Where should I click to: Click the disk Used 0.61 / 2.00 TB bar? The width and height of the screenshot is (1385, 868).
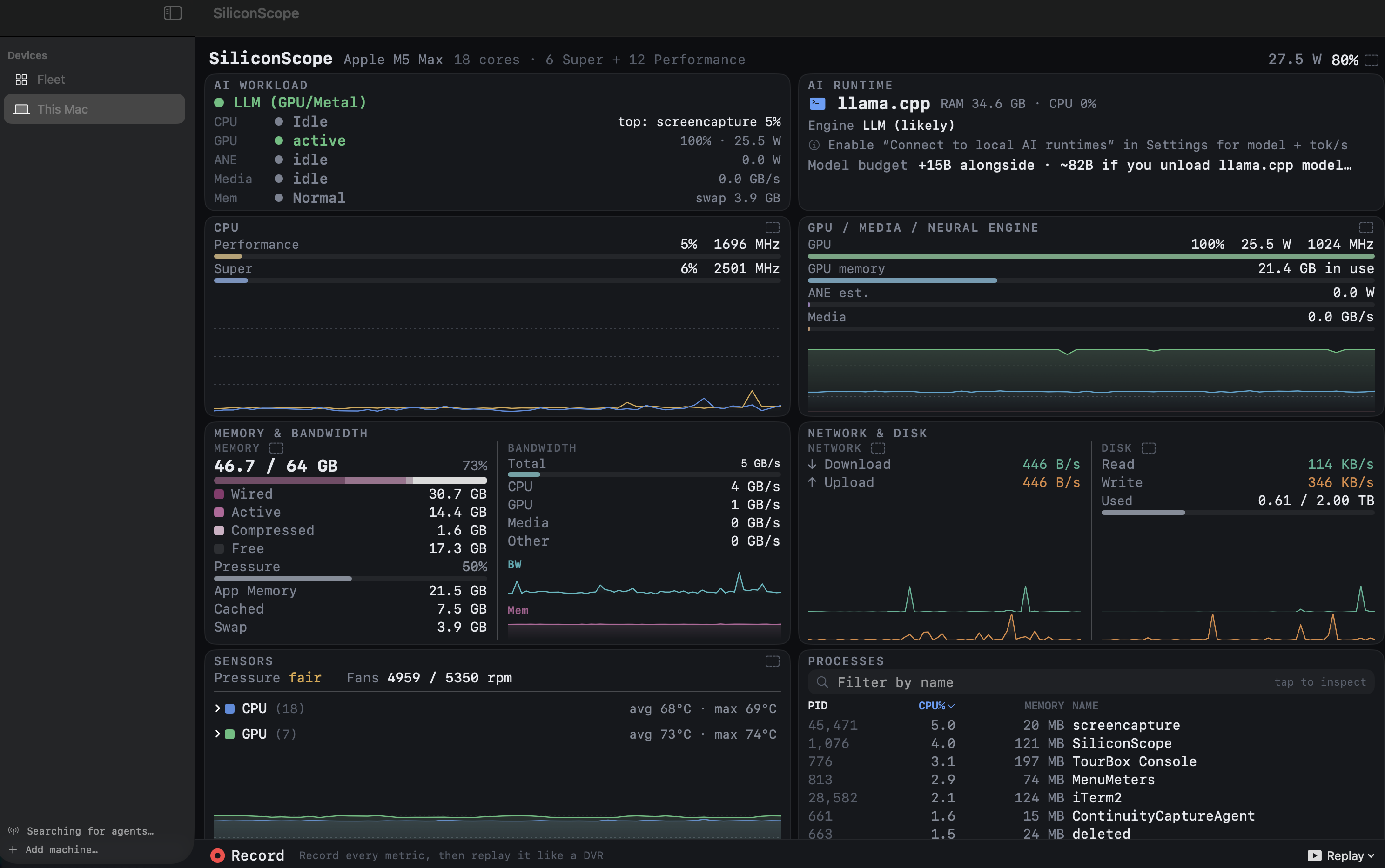click(1237, 513)
